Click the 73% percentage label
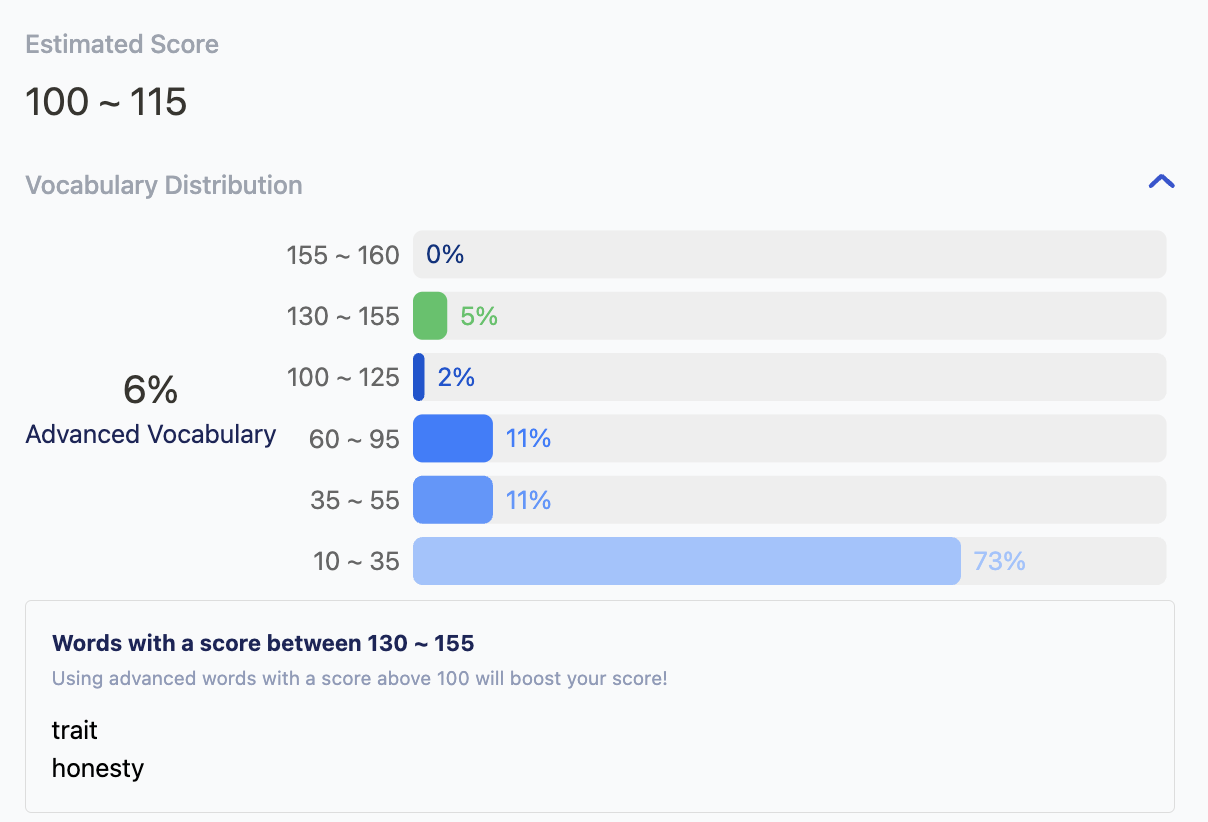This screenshot has width=1208, height=822. [x=999, y=561]
